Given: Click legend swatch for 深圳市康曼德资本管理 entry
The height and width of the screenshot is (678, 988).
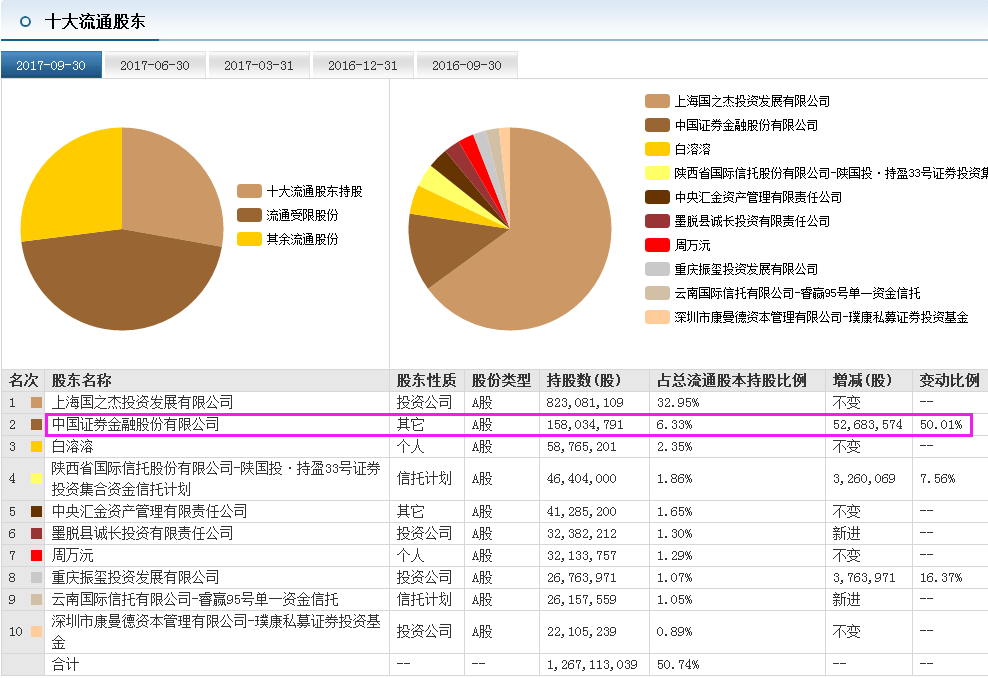Looking at the screenshot, I should [657, 317].
